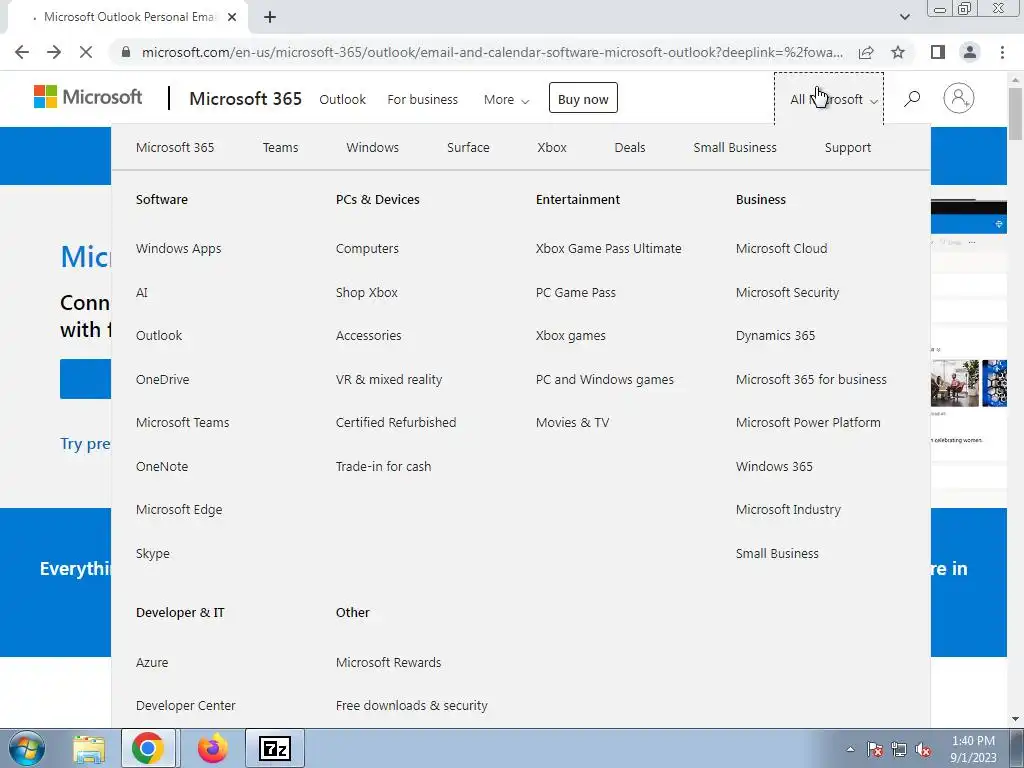Select Teams in the top menu row

(x=280, y=148)
